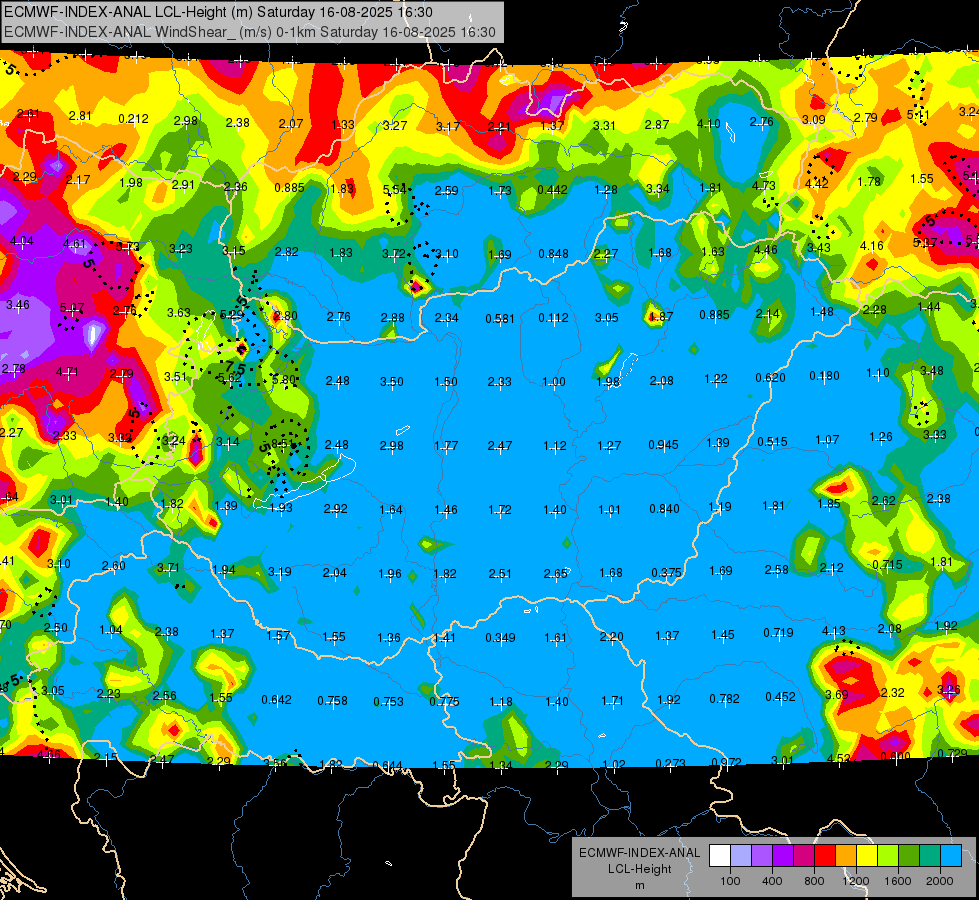Click the grid value "0.452"

pos(780,697)
